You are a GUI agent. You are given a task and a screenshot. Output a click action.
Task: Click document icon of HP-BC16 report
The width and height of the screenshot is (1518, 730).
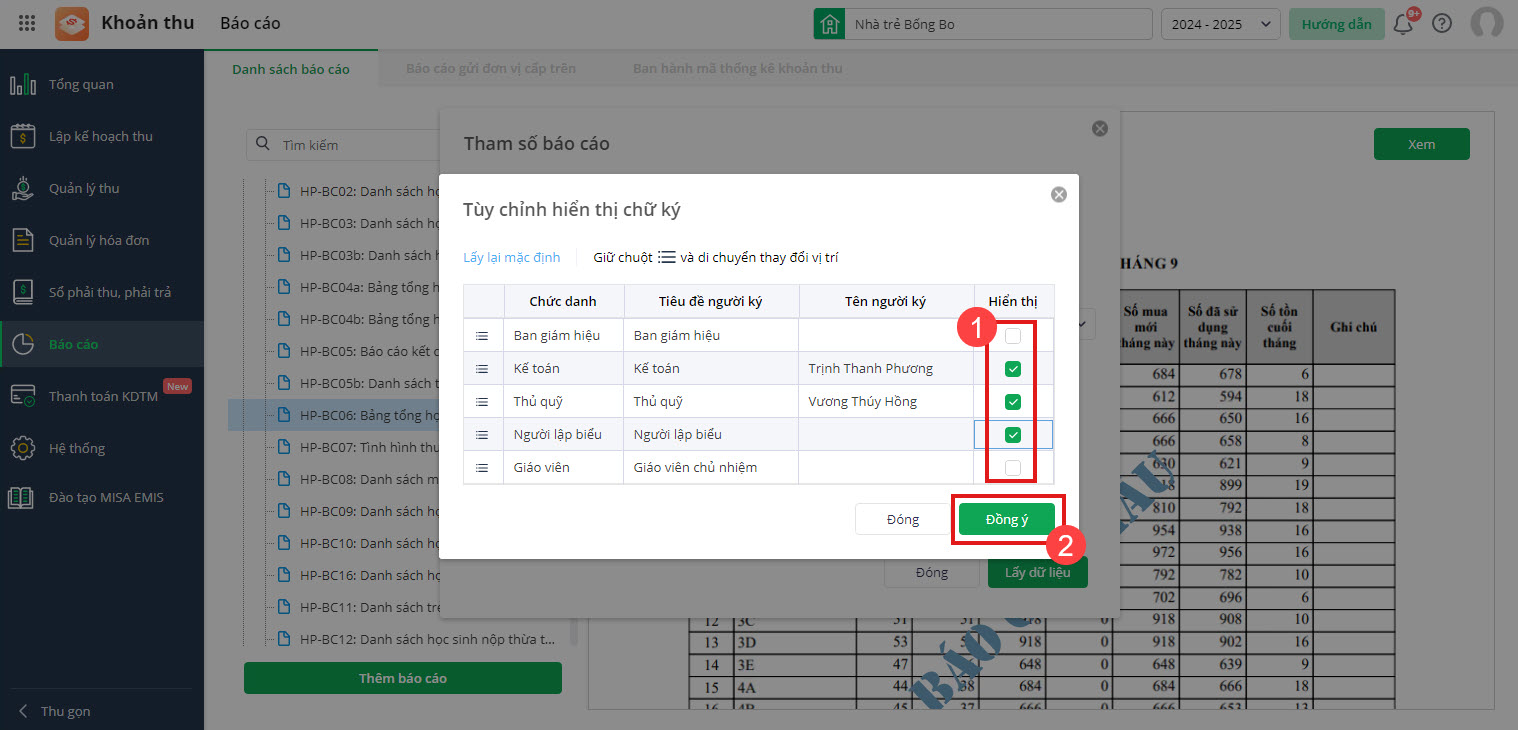click(x=283, y=575)
